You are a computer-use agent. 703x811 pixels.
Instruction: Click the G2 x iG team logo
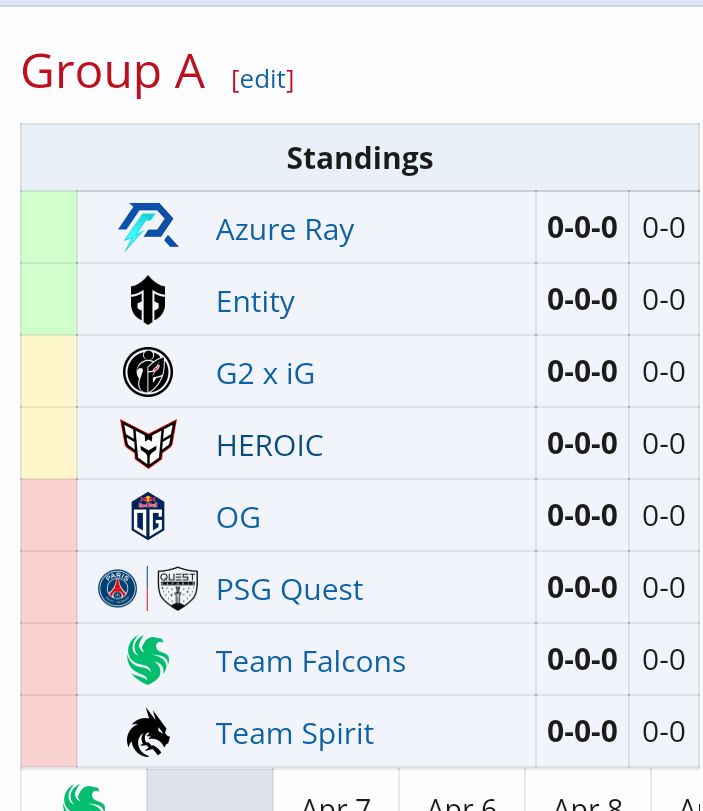point(148,372)
